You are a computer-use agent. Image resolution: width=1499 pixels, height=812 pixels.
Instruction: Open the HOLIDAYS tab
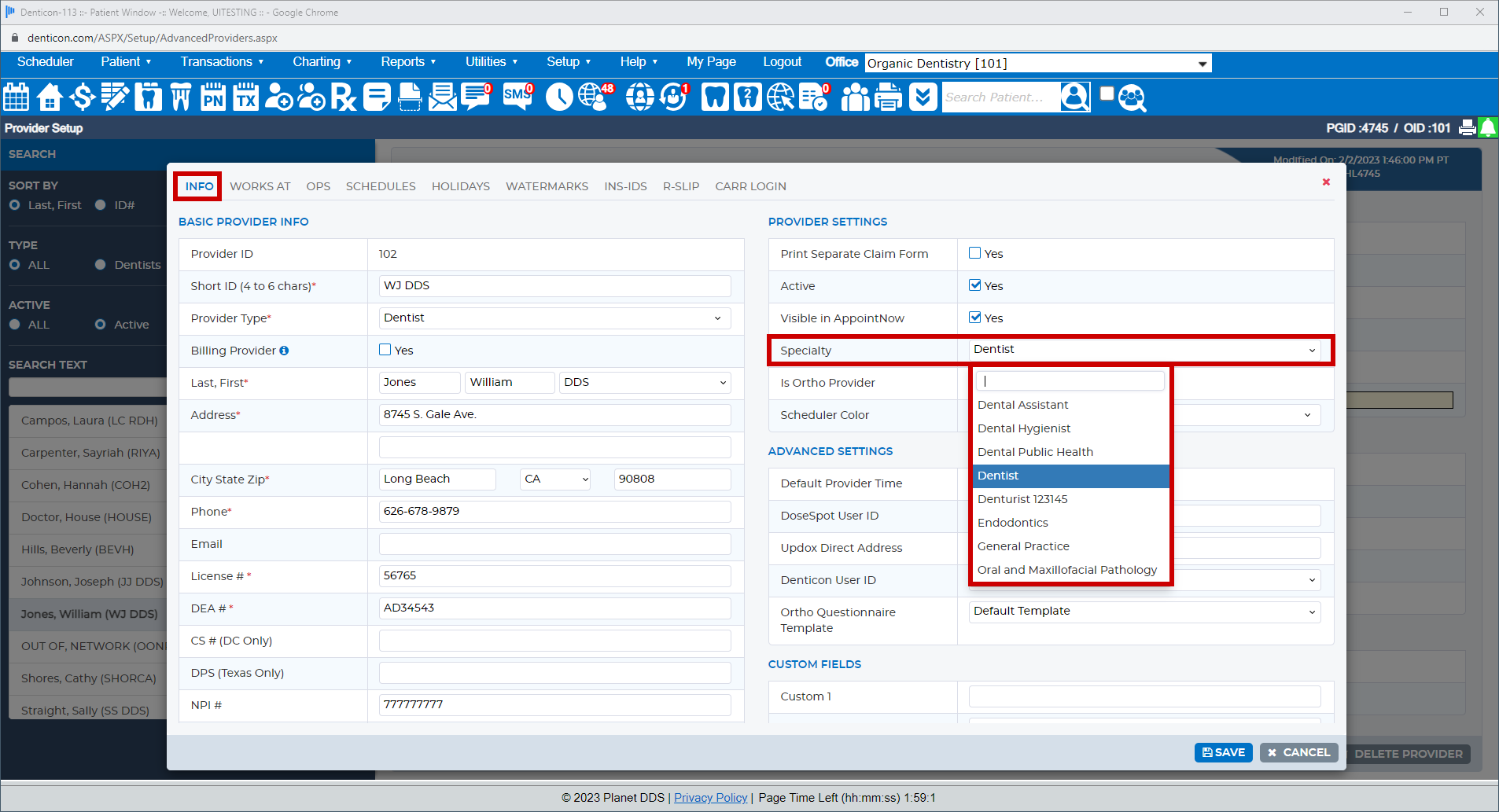(461, 186)
